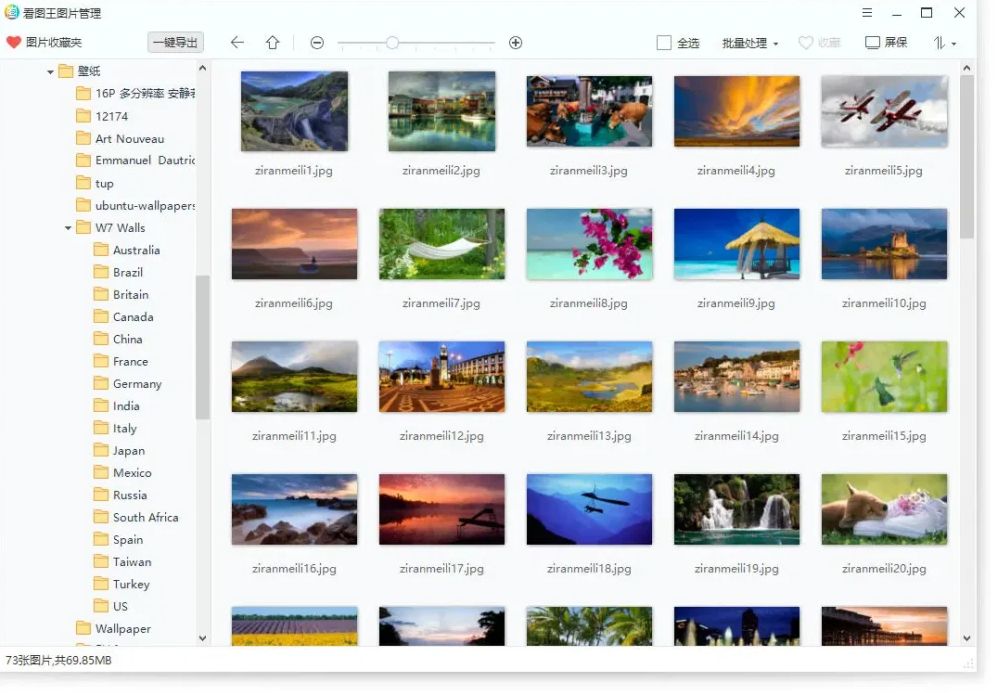
Task: Click the disabled favorite (收藏) button
Action: point(819,43)
